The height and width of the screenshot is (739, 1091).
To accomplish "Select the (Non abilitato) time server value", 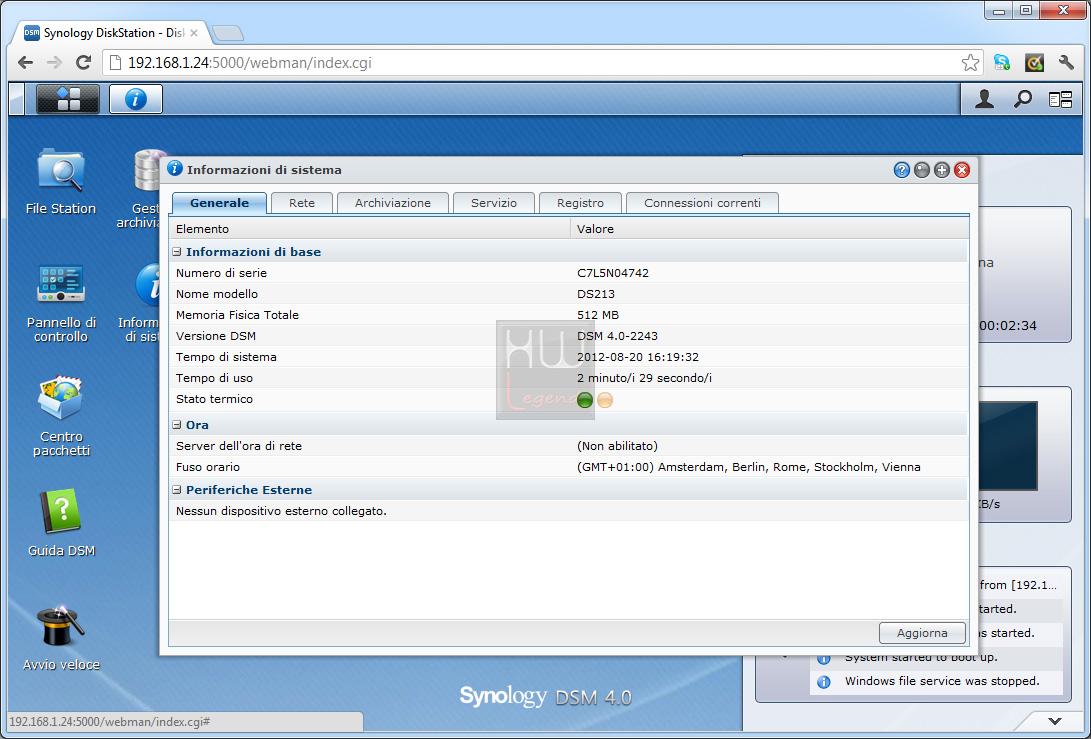I will click(x=617, y=446).
